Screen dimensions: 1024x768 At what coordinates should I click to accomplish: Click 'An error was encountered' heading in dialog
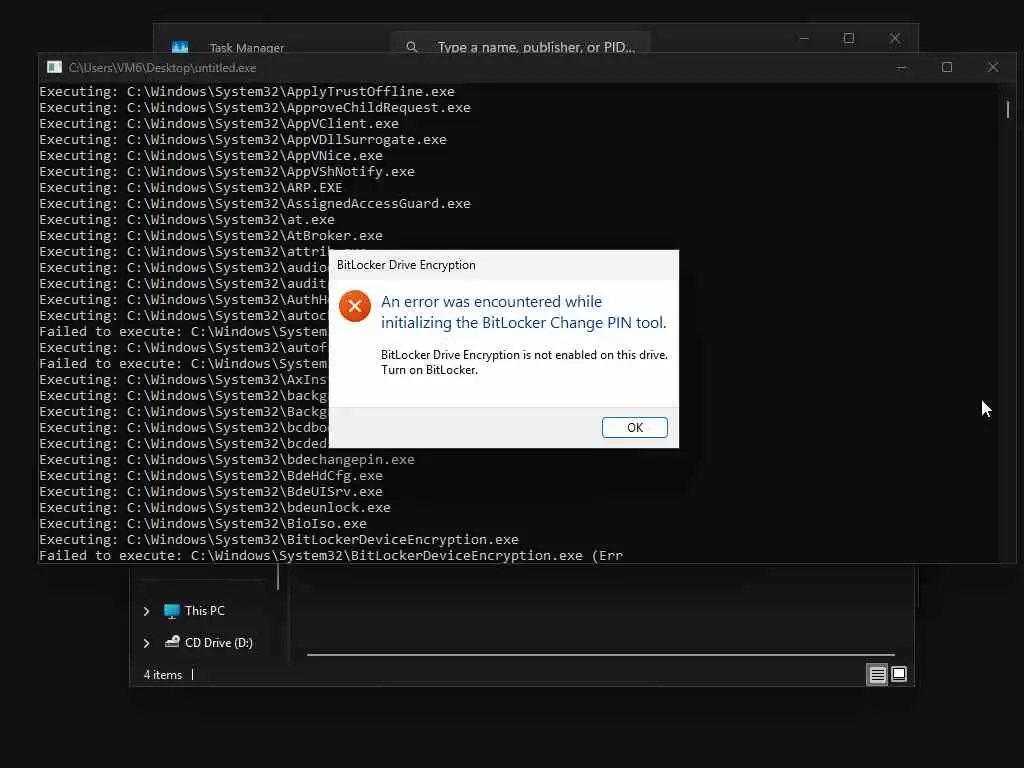click(x=524, y=312)
